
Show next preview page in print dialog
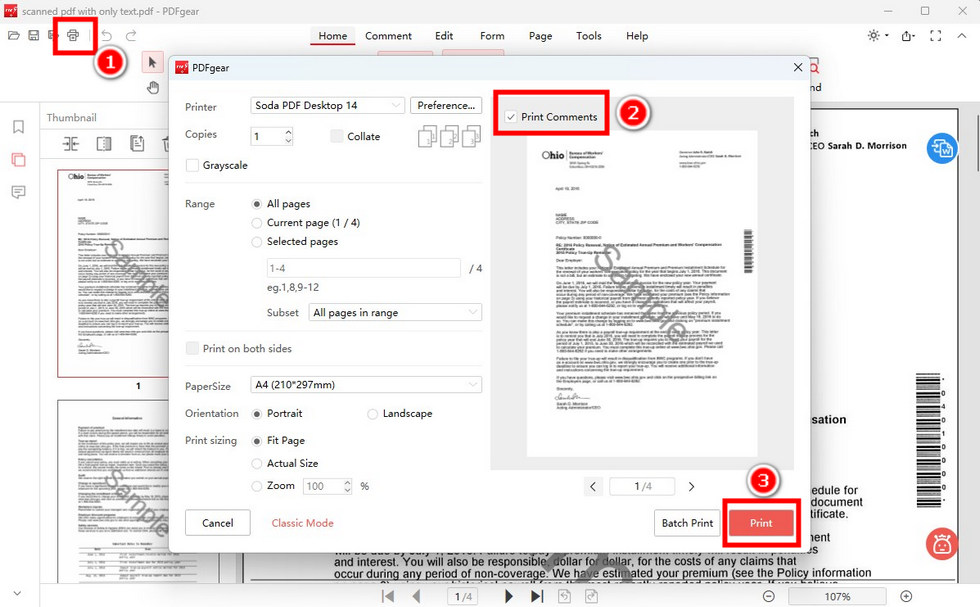(691, 486)
